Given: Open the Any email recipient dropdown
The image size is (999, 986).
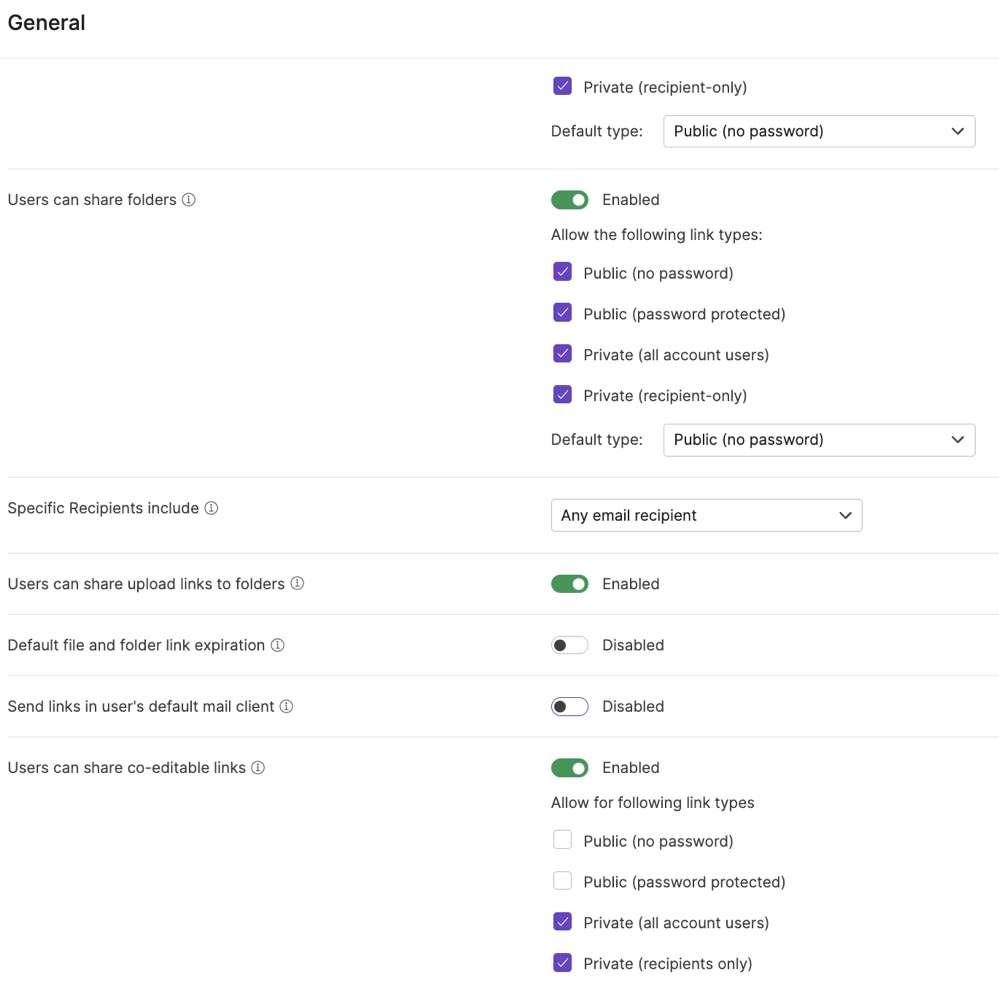Looking at the screenshot, I should (706, 515).
